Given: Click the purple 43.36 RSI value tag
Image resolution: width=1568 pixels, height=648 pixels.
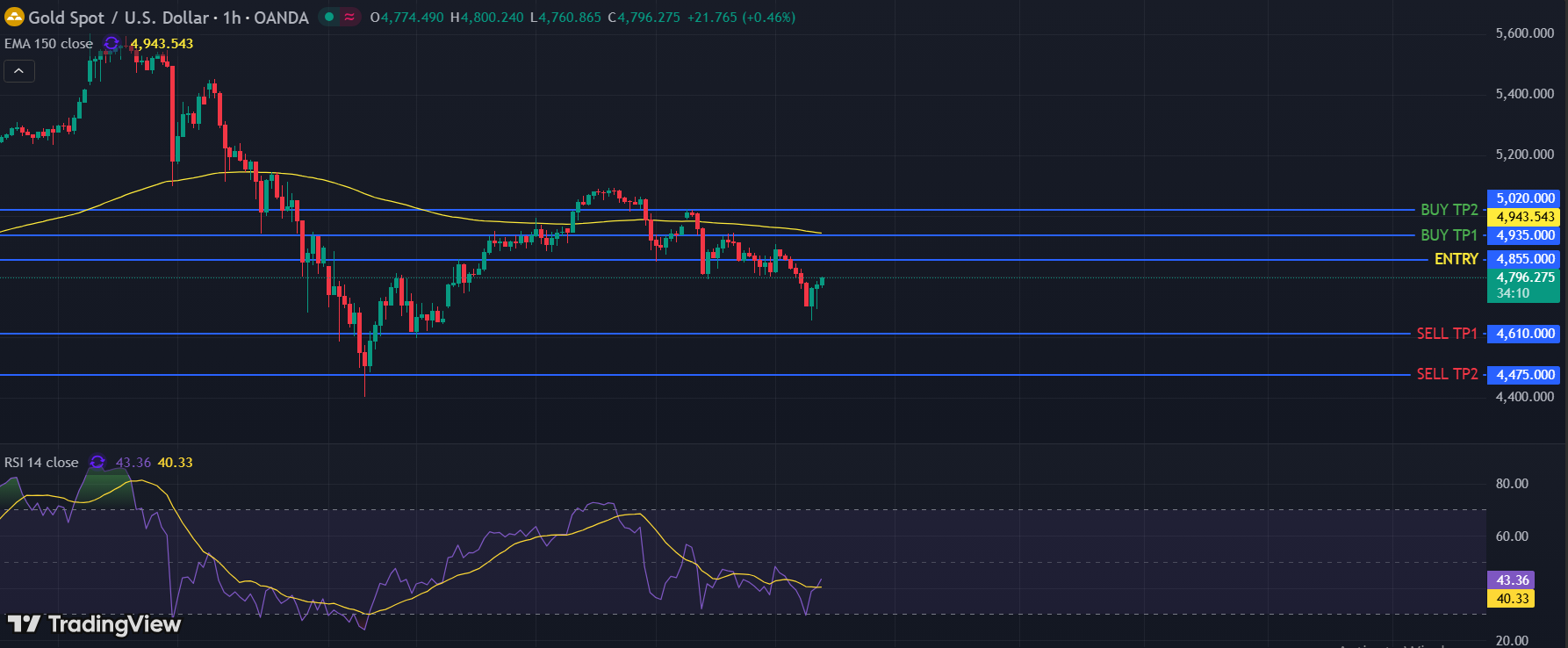Looking at the screenshot, I should (1511, 580).
